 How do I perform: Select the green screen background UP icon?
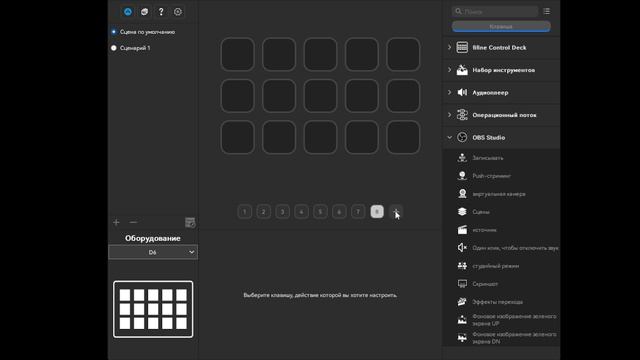462,320
